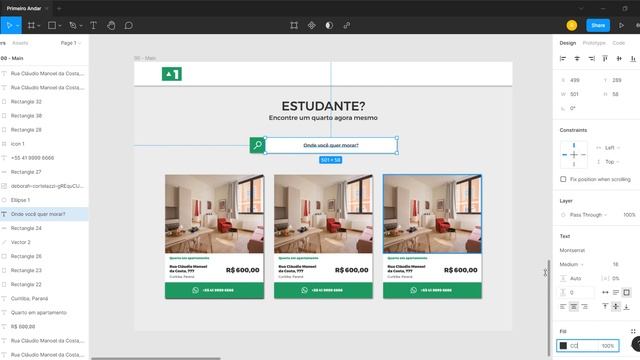Click the third apartment photo on canvas
This screenshot has width=640, height=360.
[x=432, y=214]
